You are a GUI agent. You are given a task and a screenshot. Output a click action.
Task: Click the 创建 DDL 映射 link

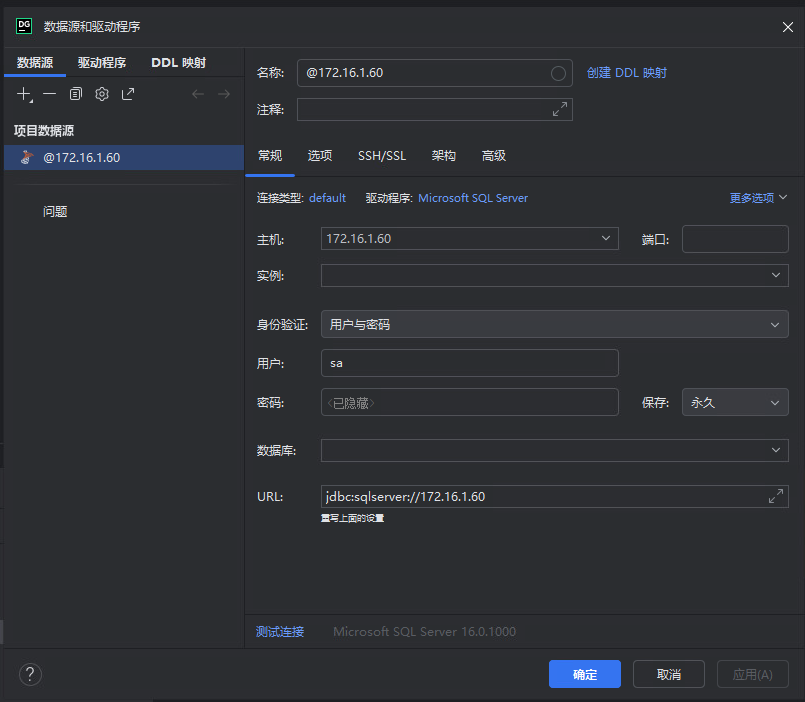[626, 73]
